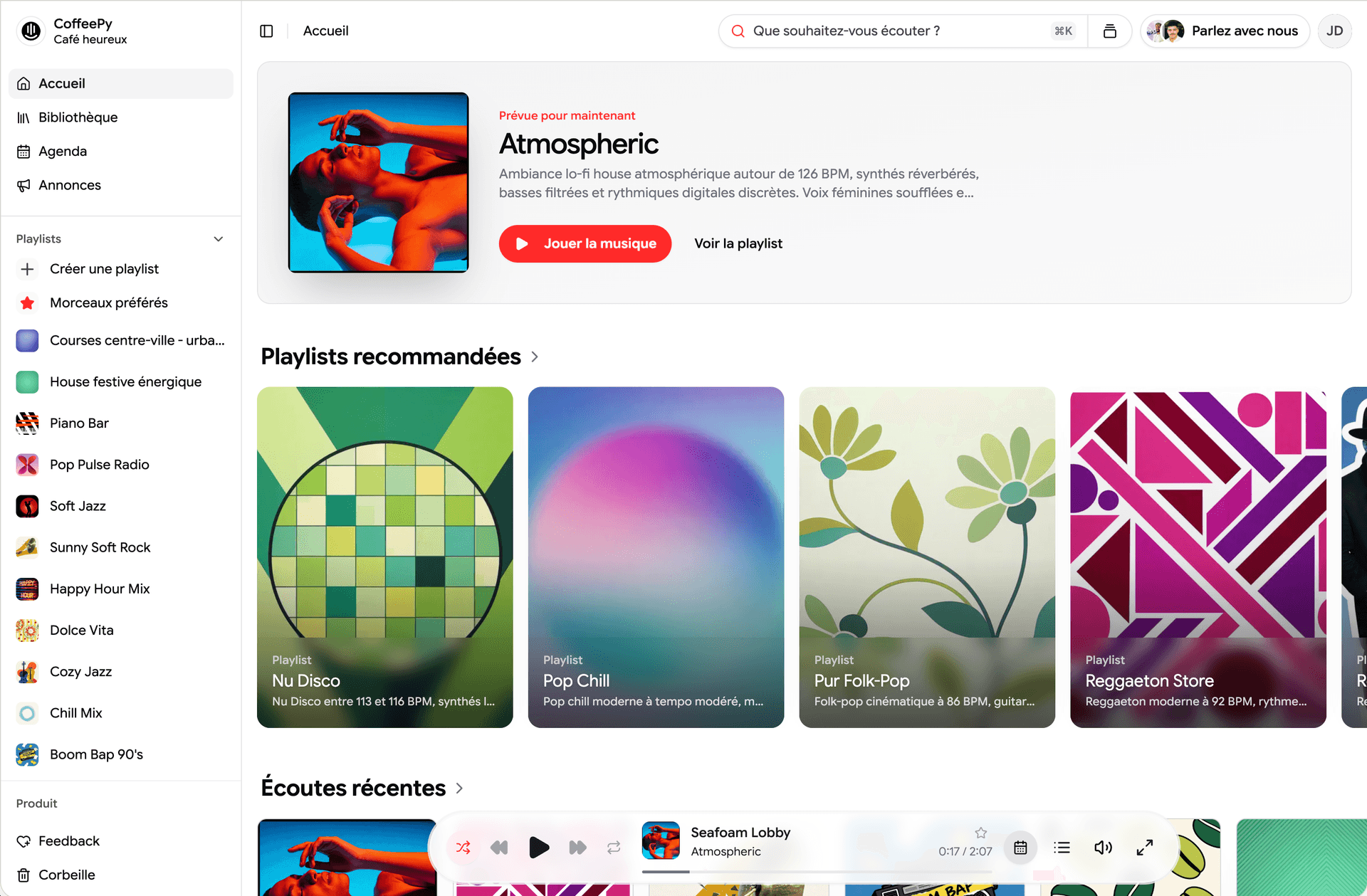Expand Playlists recommandées chevron
Viewport: 1367px width, 896px height.
click(x=535, y=357)
